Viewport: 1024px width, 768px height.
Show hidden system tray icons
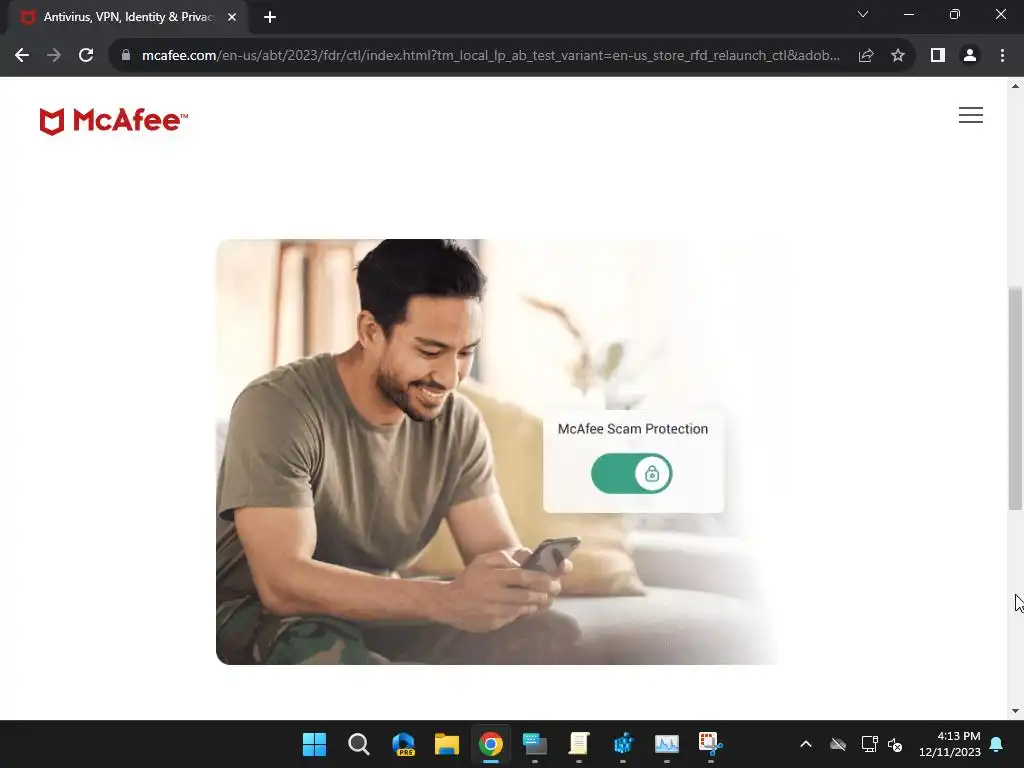[806, 744]
